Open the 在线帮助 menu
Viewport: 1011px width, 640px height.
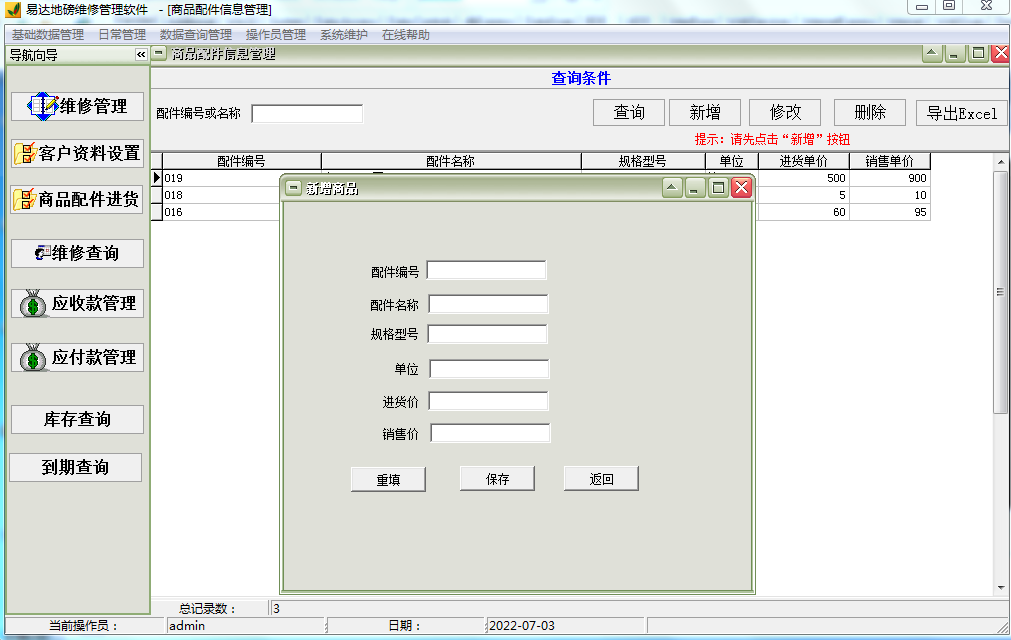pyautogui.click(x=406, y=33)
